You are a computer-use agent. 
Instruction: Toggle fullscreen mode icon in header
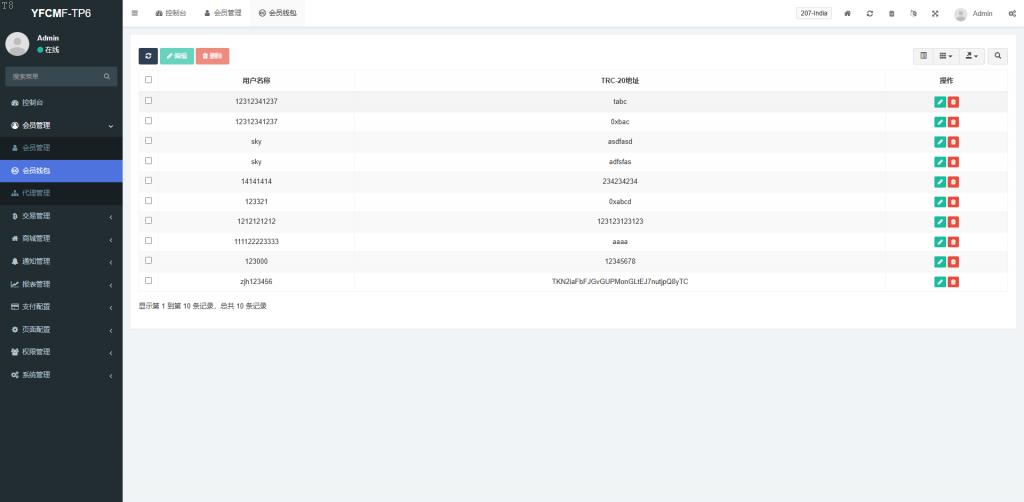point(935,13)
